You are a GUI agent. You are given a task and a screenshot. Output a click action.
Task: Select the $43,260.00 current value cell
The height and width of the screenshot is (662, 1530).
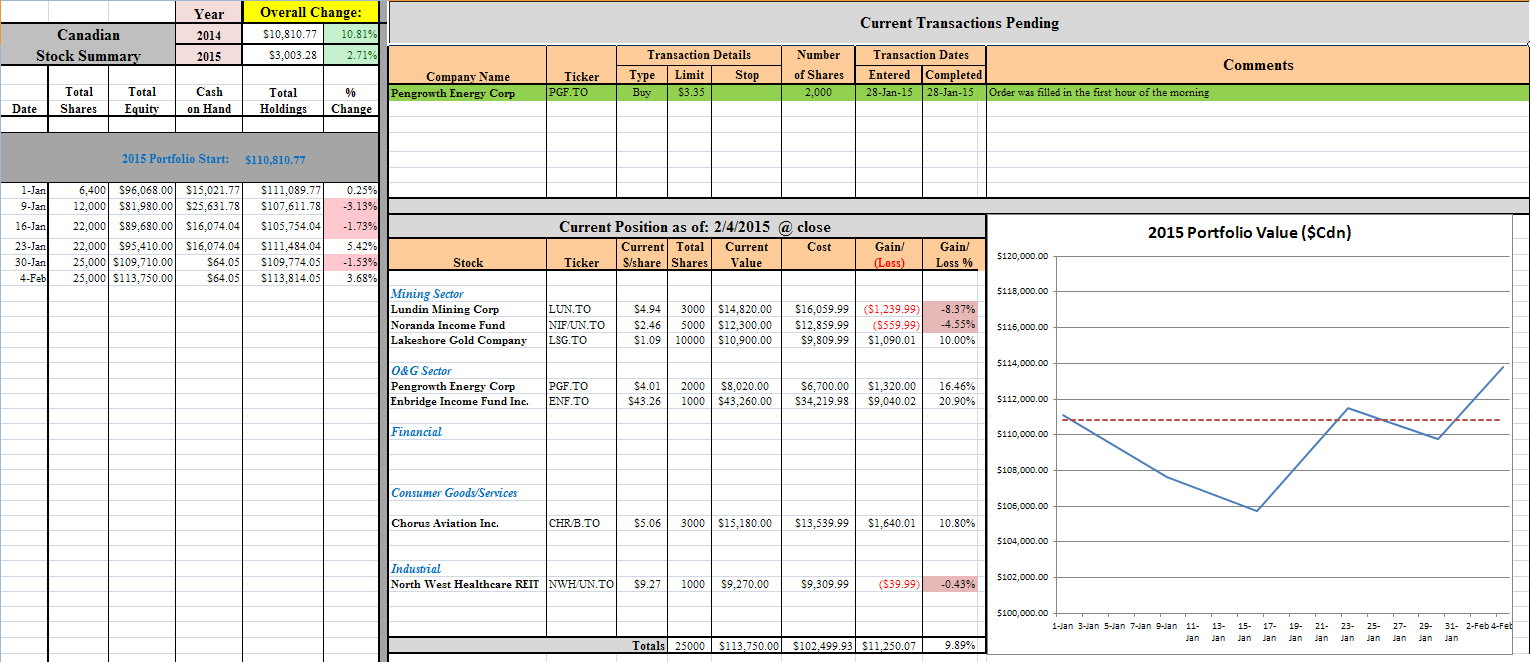pos(746,401)
